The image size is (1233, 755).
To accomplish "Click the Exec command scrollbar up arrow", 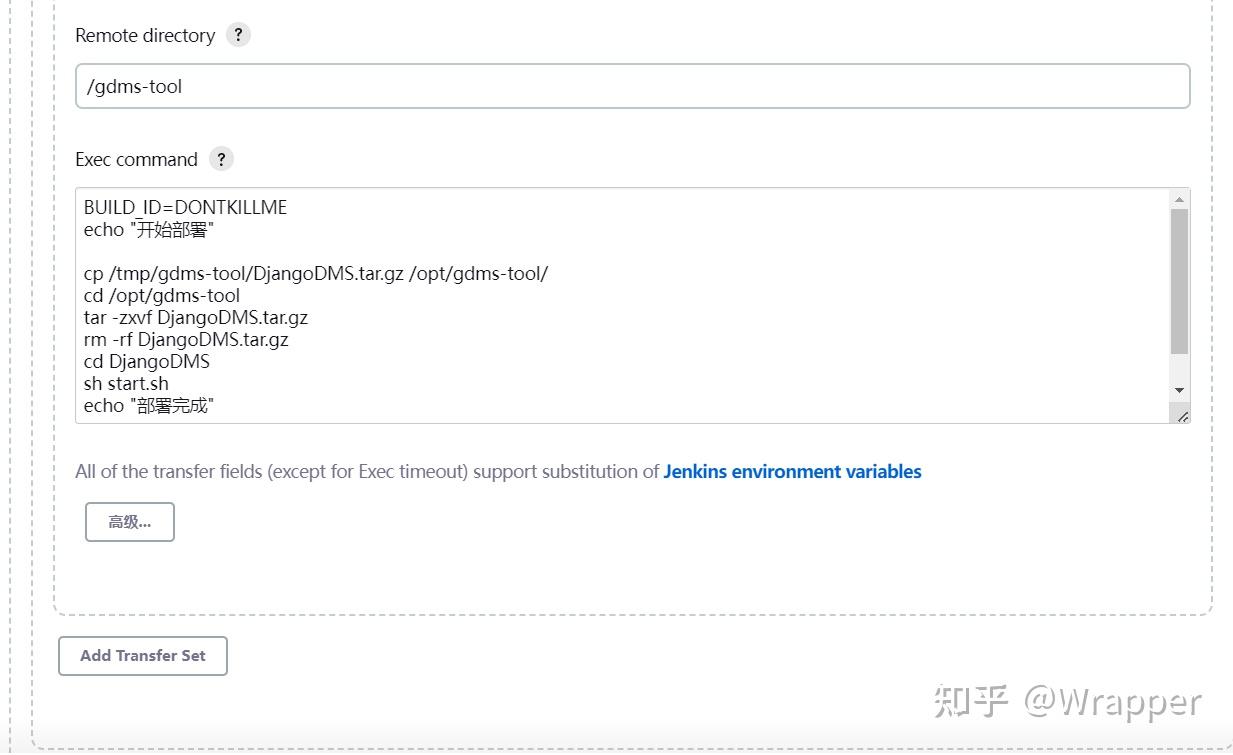I will (x=1180, y=199).
